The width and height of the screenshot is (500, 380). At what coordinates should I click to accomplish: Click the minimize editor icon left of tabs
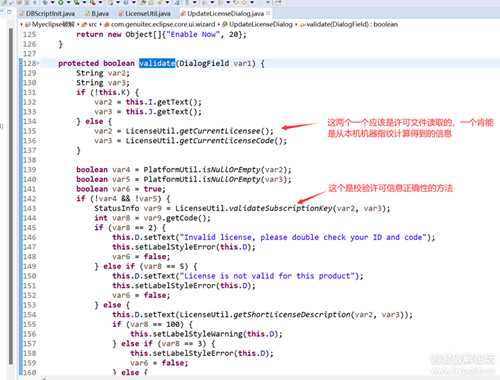[9, 12]
